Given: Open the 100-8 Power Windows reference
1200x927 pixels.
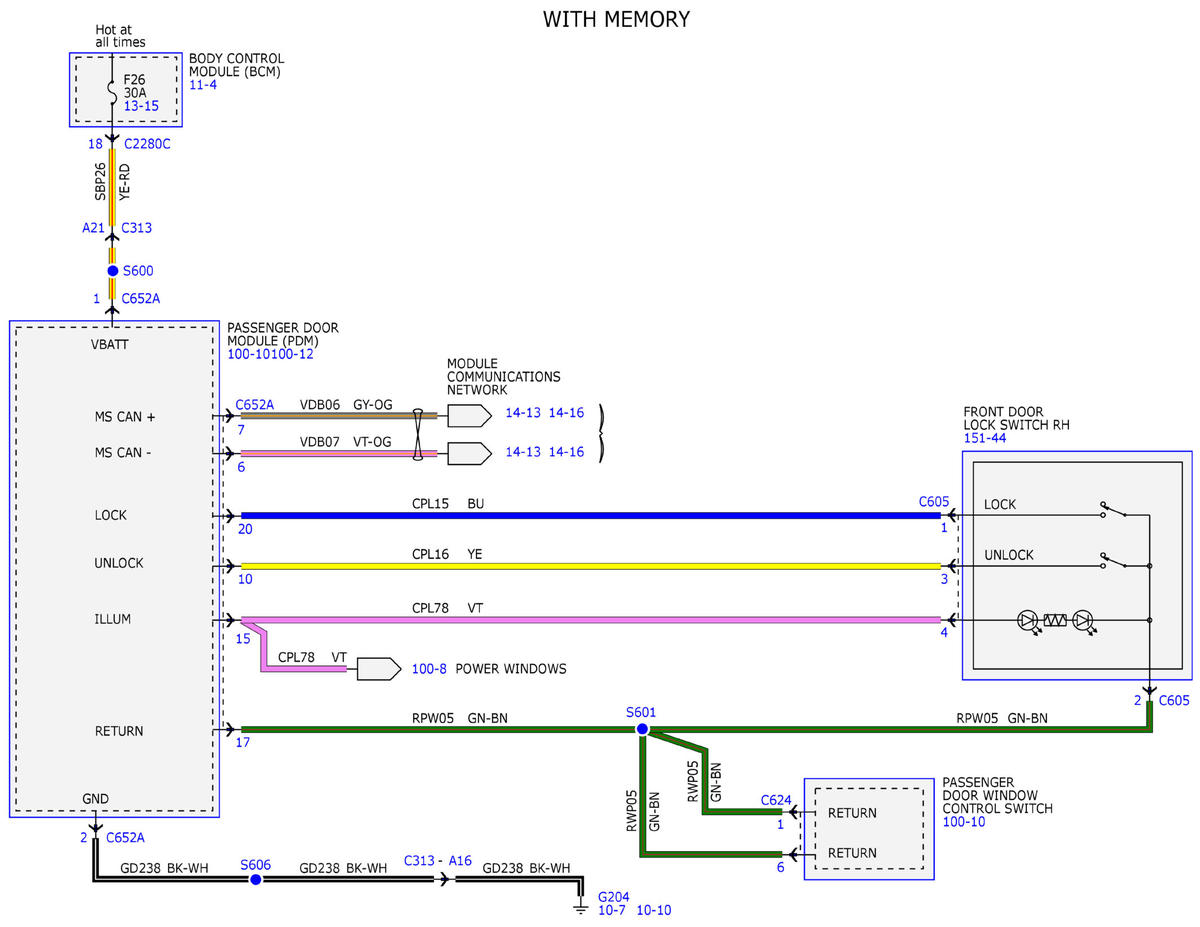Looking at the screenshot, I should point(430,668).
